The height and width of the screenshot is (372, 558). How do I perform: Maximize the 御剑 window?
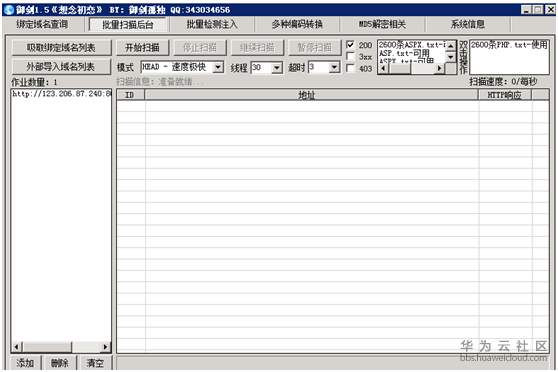tap(538, 10)
